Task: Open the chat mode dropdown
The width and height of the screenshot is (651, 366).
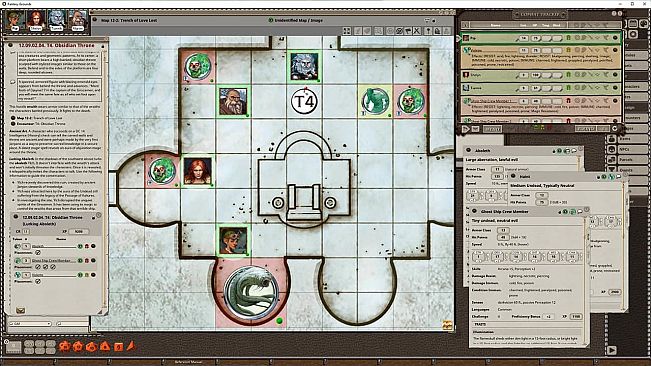Action: click(30, 324)
